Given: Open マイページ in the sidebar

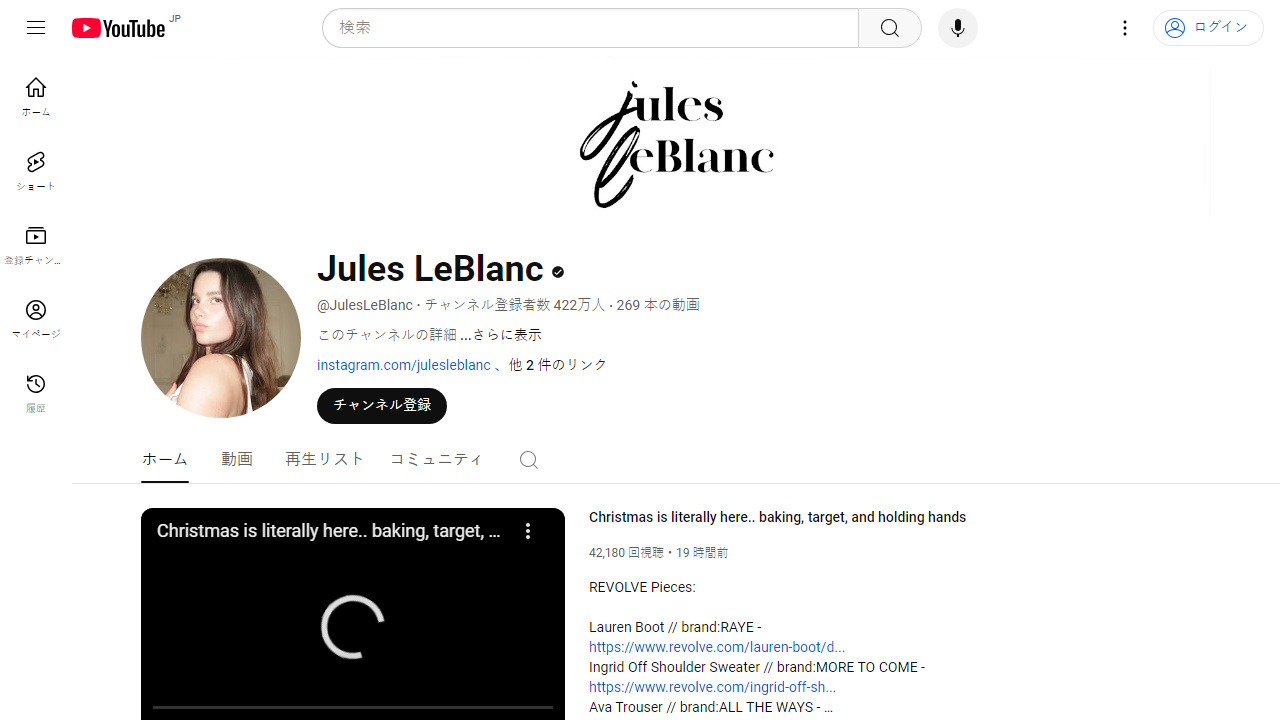Looking at the screenshot, I should click(36, 319).
